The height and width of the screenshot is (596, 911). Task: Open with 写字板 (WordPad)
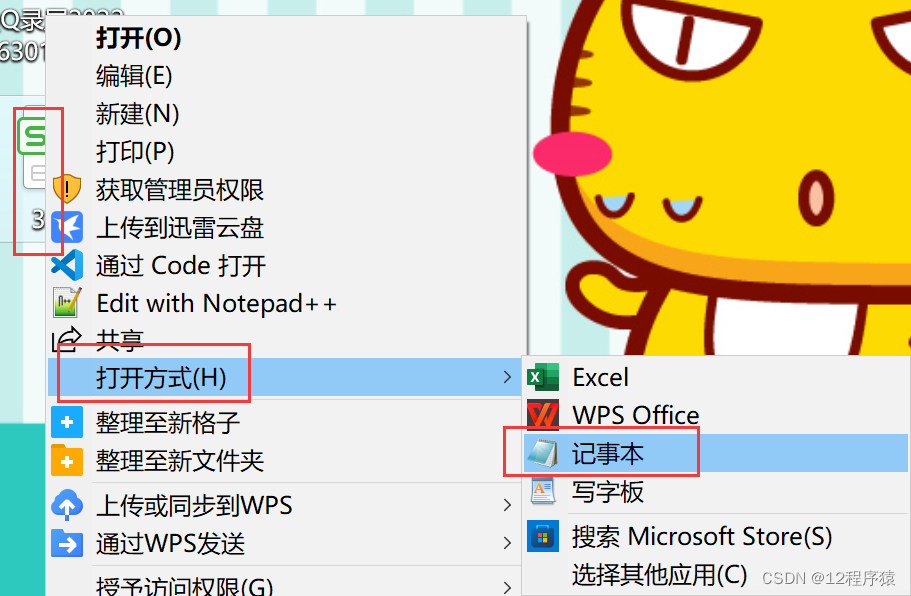coord(716,491)
